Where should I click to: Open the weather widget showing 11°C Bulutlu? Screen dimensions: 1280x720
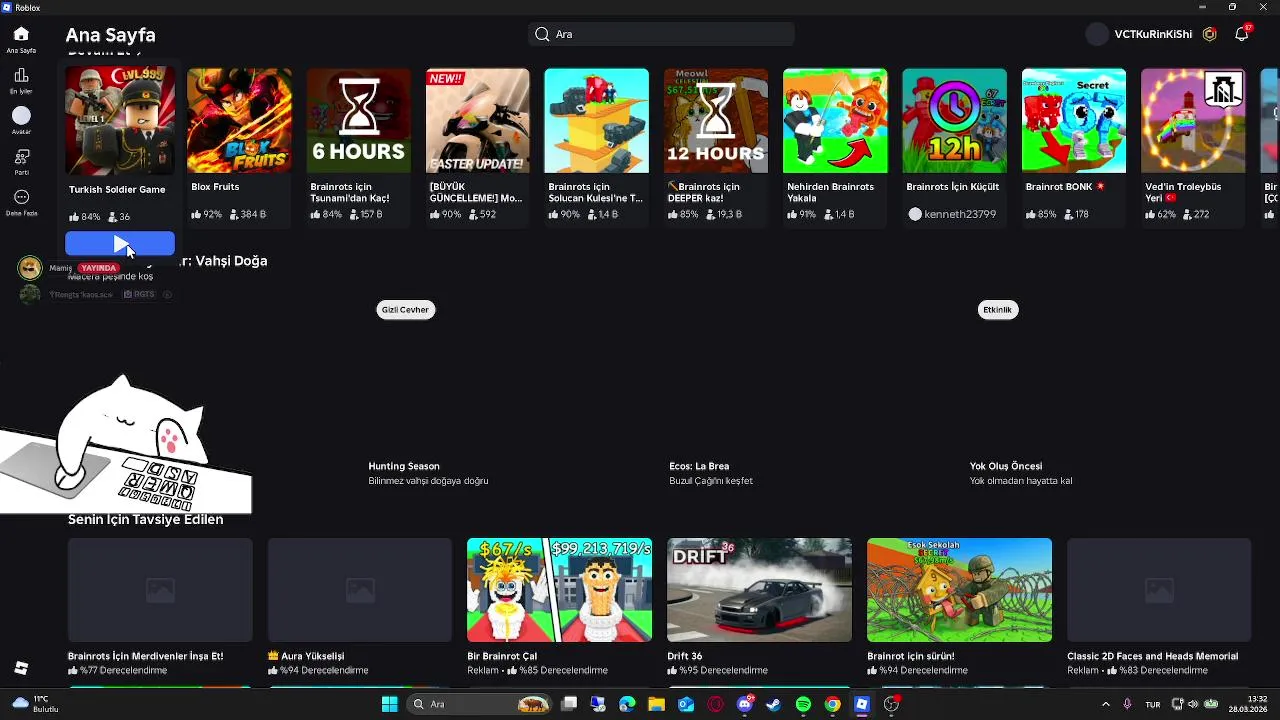click(x=36, y=704)
